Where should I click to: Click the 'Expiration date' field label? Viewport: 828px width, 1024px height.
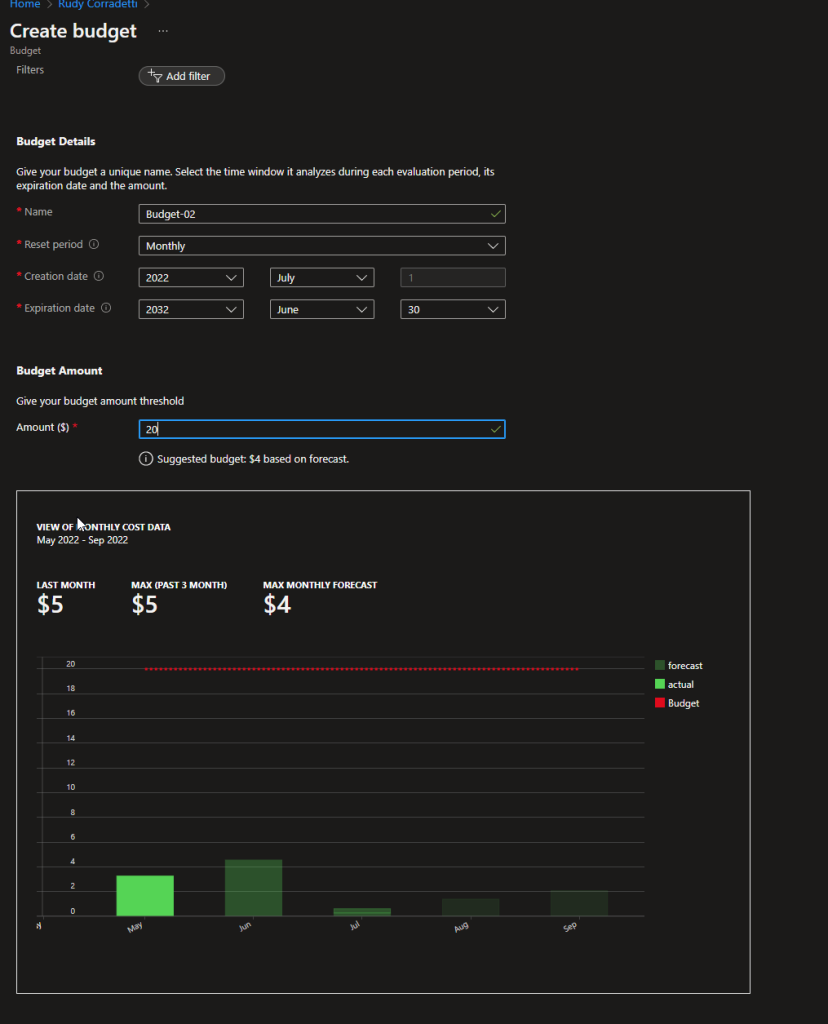[x=59, y=308]
